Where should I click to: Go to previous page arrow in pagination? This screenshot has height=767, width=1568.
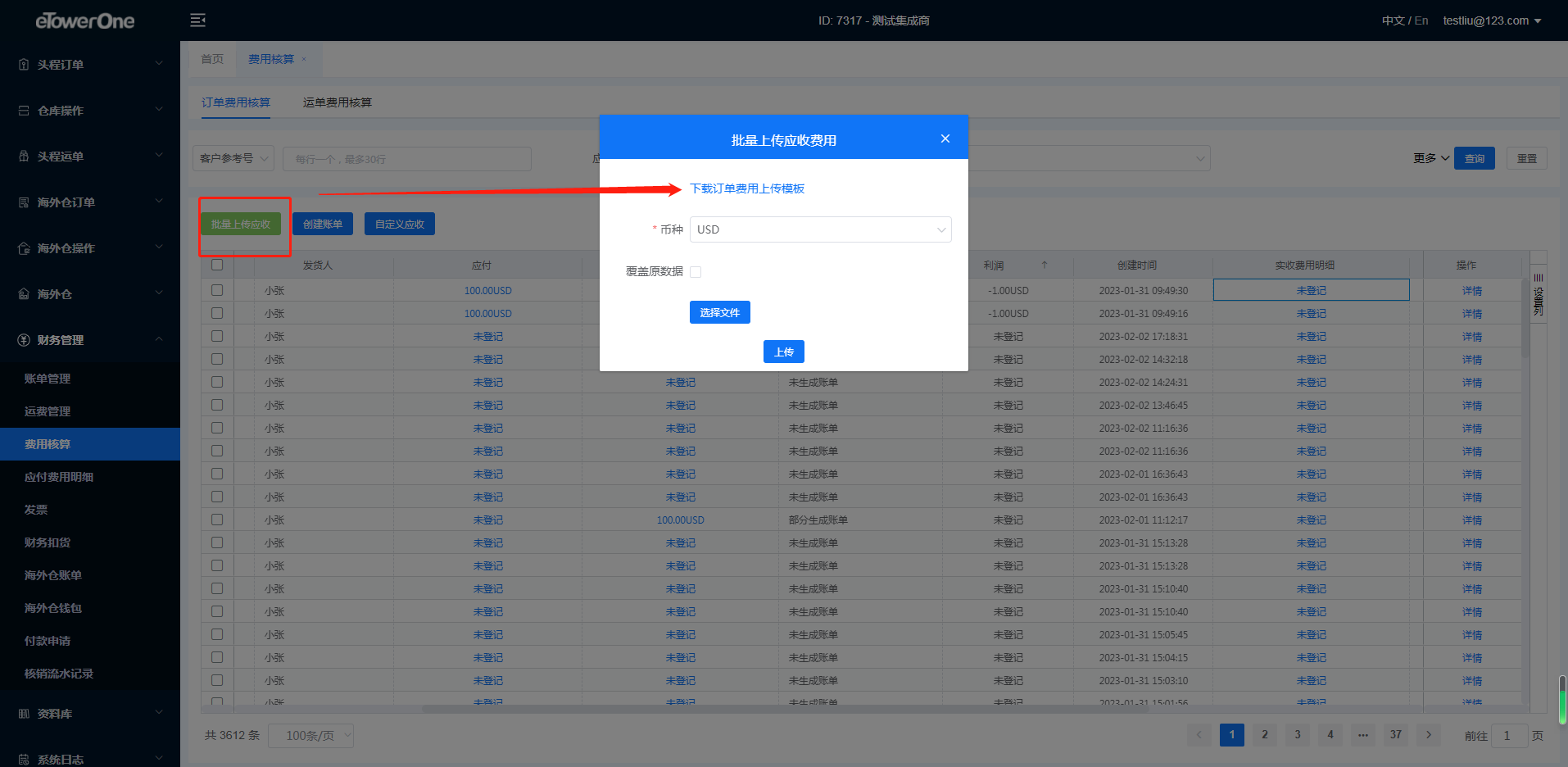pyautogui.click(x=1199, y=735)
